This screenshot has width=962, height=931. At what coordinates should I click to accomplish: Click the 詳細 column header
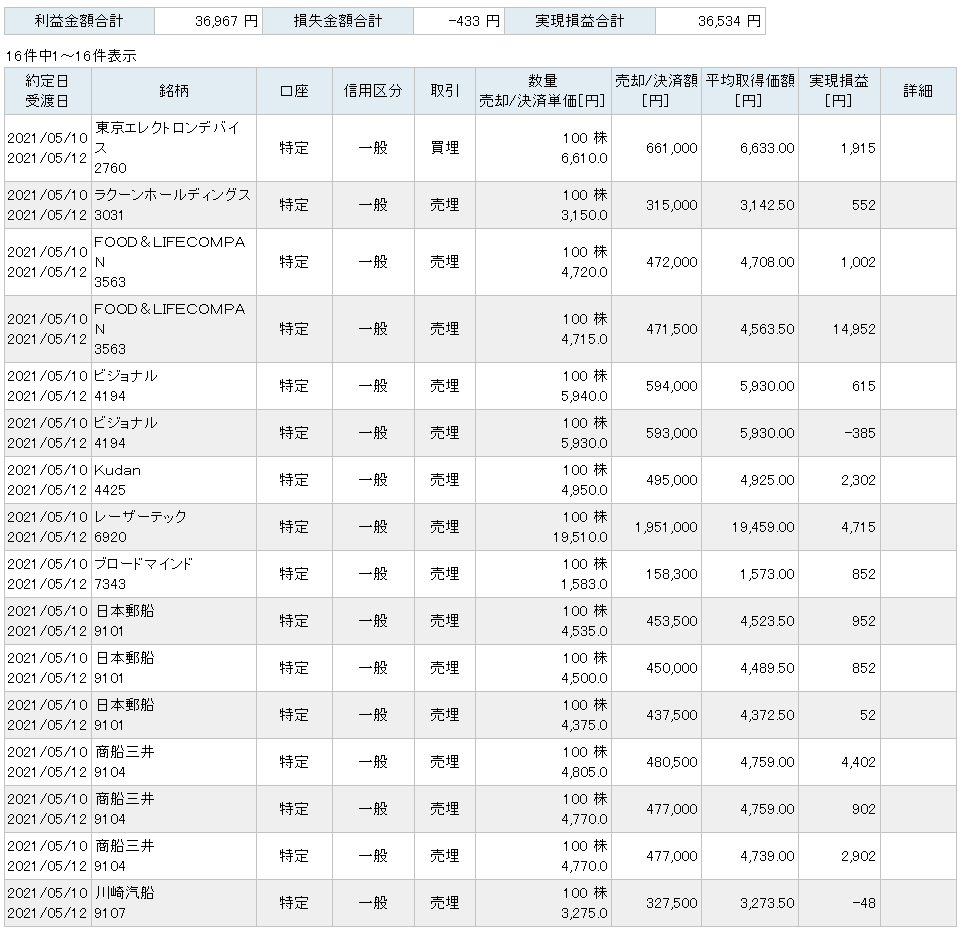918,91
